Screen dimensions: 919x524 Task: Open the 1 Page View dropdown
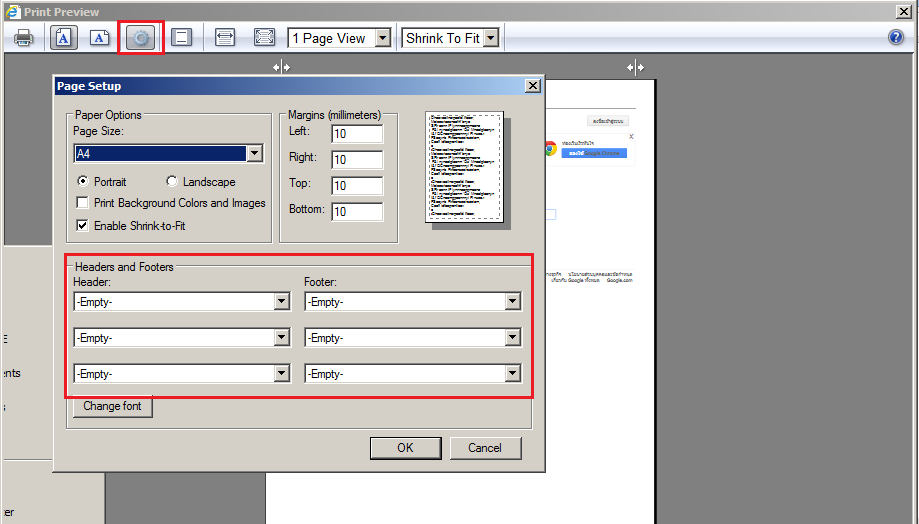(383, 38)
